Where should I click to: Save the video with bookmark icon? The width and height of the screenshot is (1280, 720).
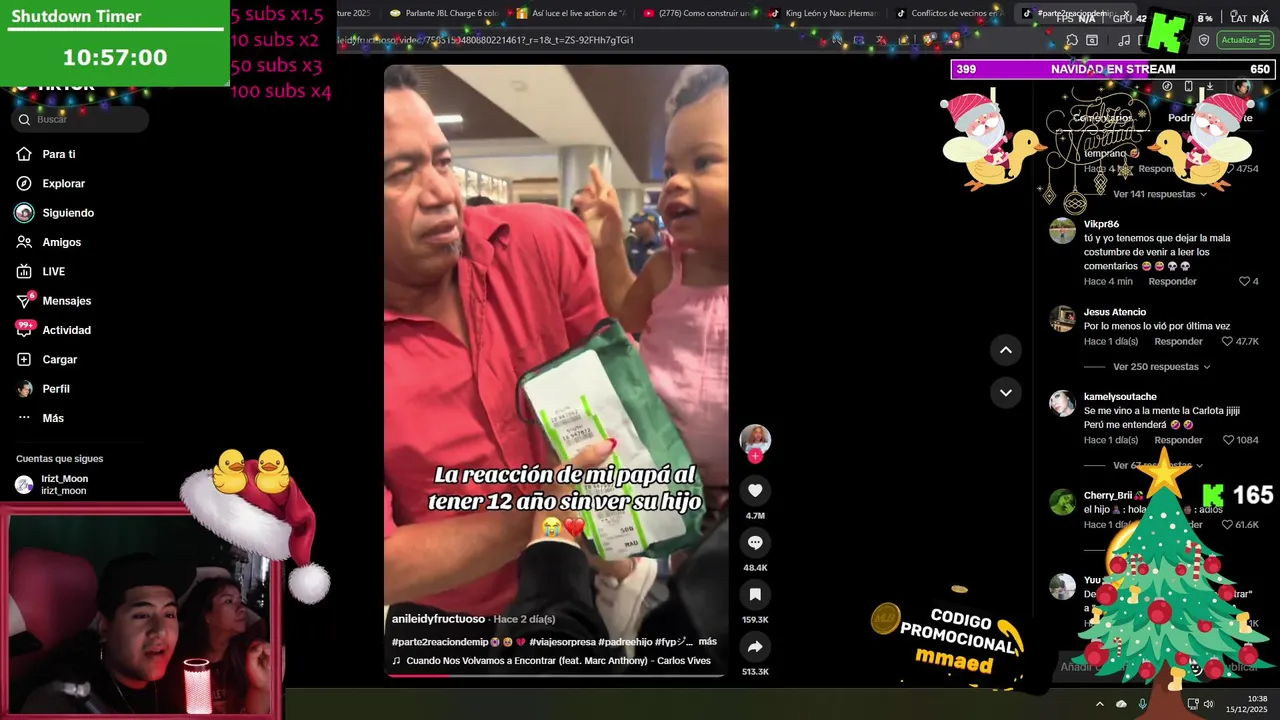click(755, 594)
